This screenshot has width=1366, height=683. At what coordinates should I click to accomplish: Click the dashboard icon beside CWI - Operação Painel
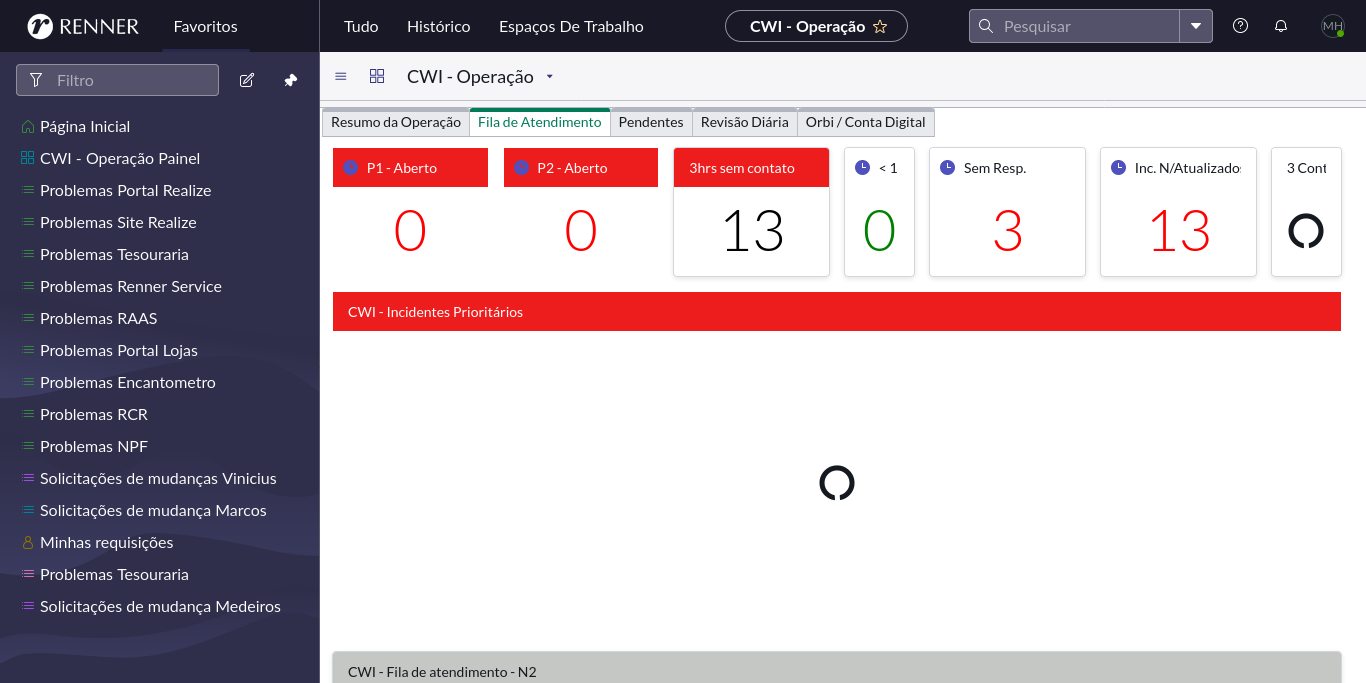tap(28, 158)
